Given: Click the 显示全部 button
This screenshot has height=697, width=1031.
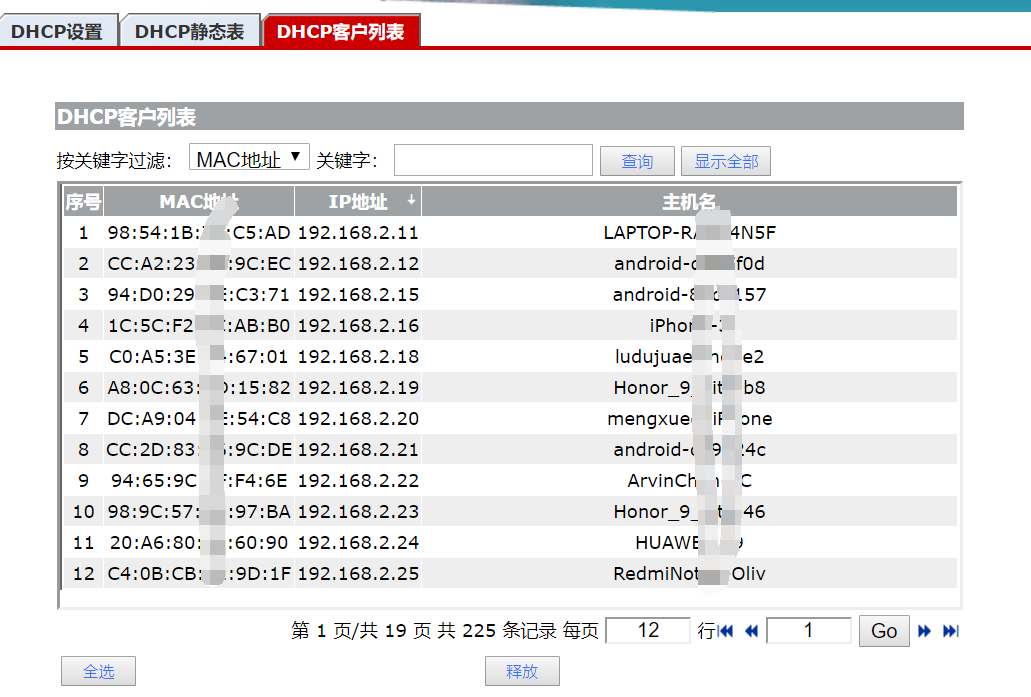Looking at the screenshot, I should tap(726, 161).
